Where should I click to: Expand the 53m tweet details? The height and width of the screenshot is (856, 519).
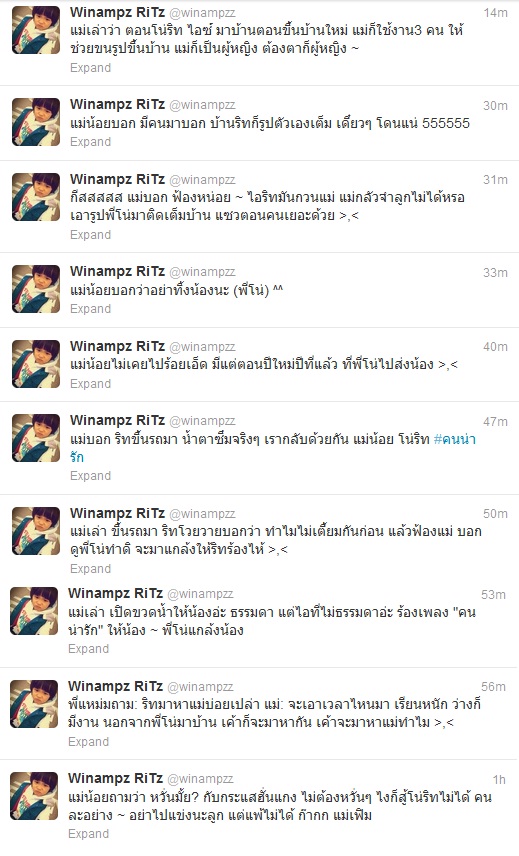(x=88, y=649)
